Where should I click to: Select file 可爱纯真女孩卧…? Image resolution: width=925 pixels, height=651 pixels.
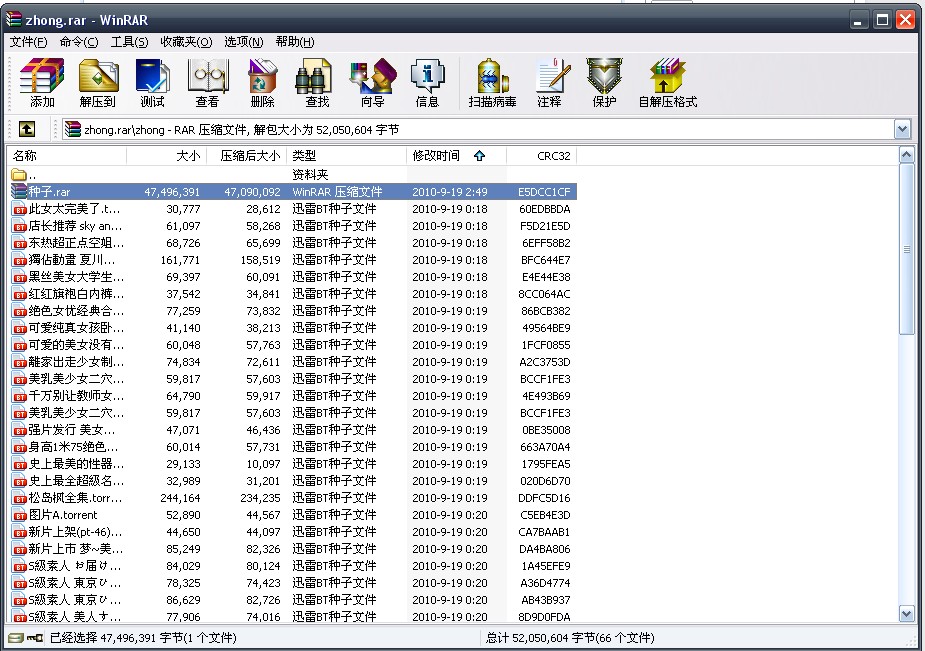tap(77, 328)
